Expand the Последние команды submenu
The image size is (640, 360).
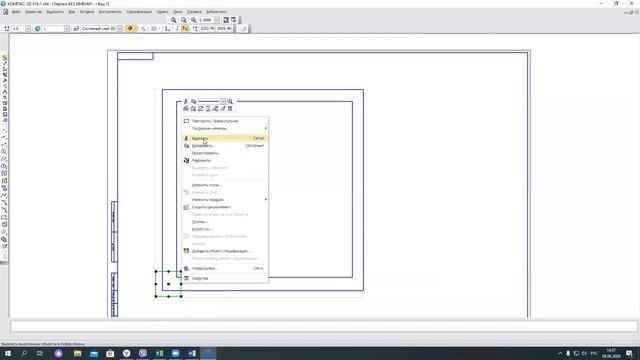[x=225, y=129]
